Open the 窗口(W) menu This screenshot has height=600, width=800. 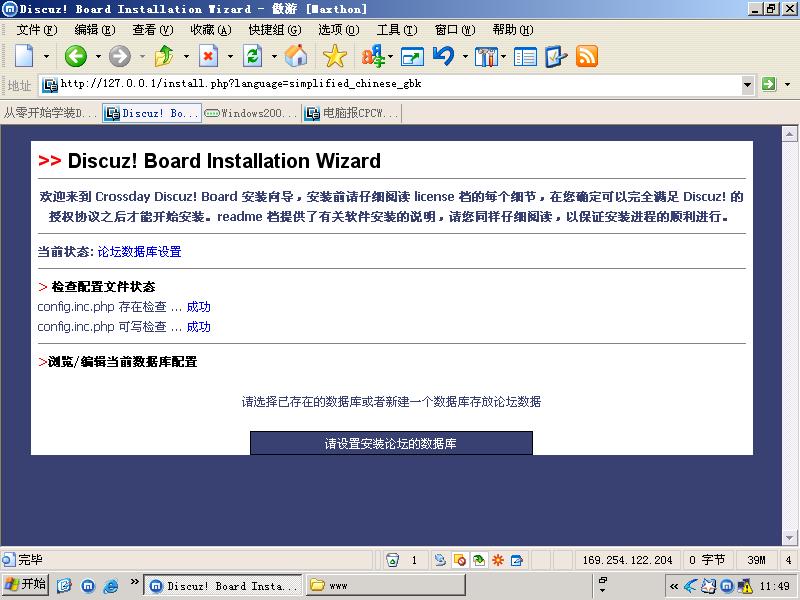coord(455,30)
